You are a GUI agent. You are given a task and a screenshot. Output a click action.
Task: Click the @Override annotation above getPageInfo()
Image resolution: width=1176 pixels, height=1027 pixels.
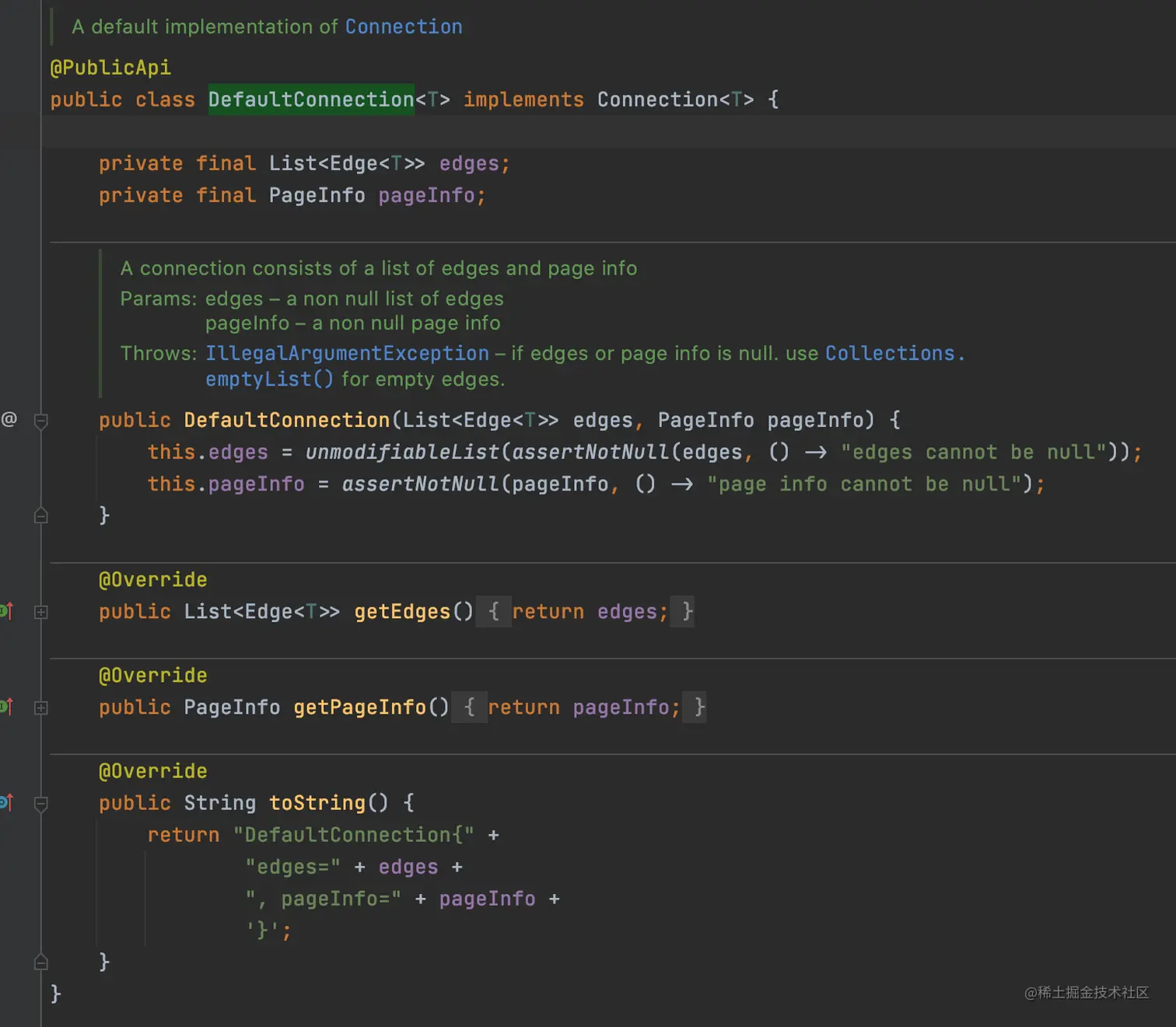click(153, 676)
